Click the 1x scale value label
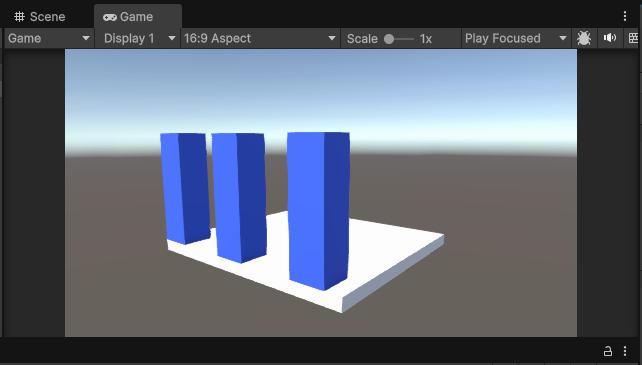Image resolution: width=642 pixels, height=365 pixels. tap(426, 39)
